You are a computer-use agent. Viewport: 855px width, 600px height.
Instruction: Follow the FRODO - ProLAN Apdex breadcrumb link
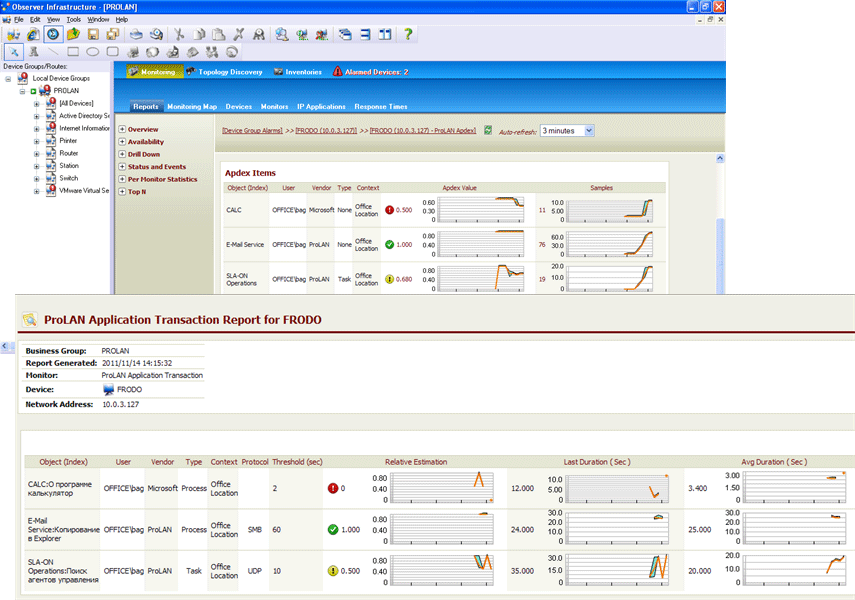pos(423,131)
